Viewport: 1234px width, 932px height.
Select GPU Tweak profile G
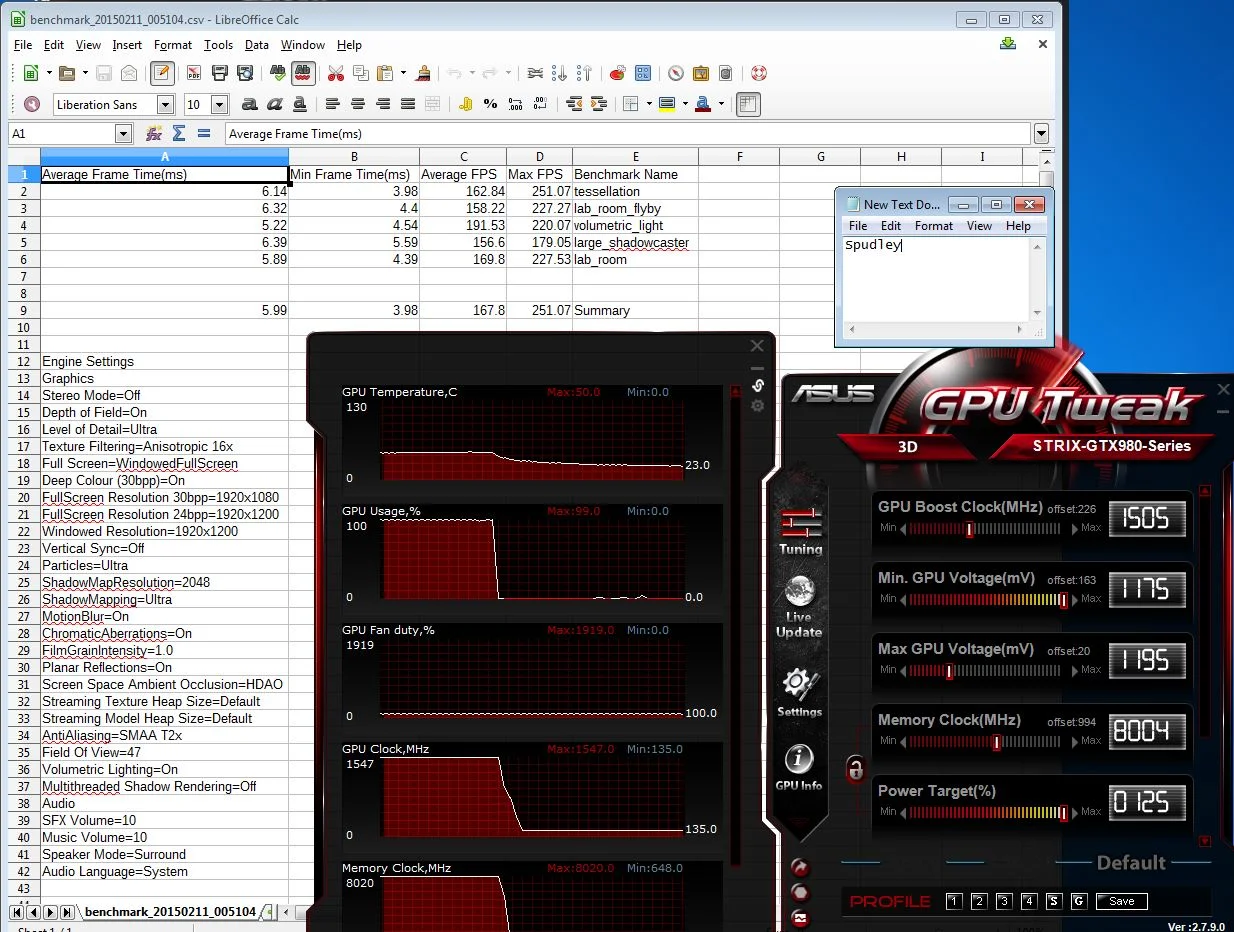[x=1078, y=901]
